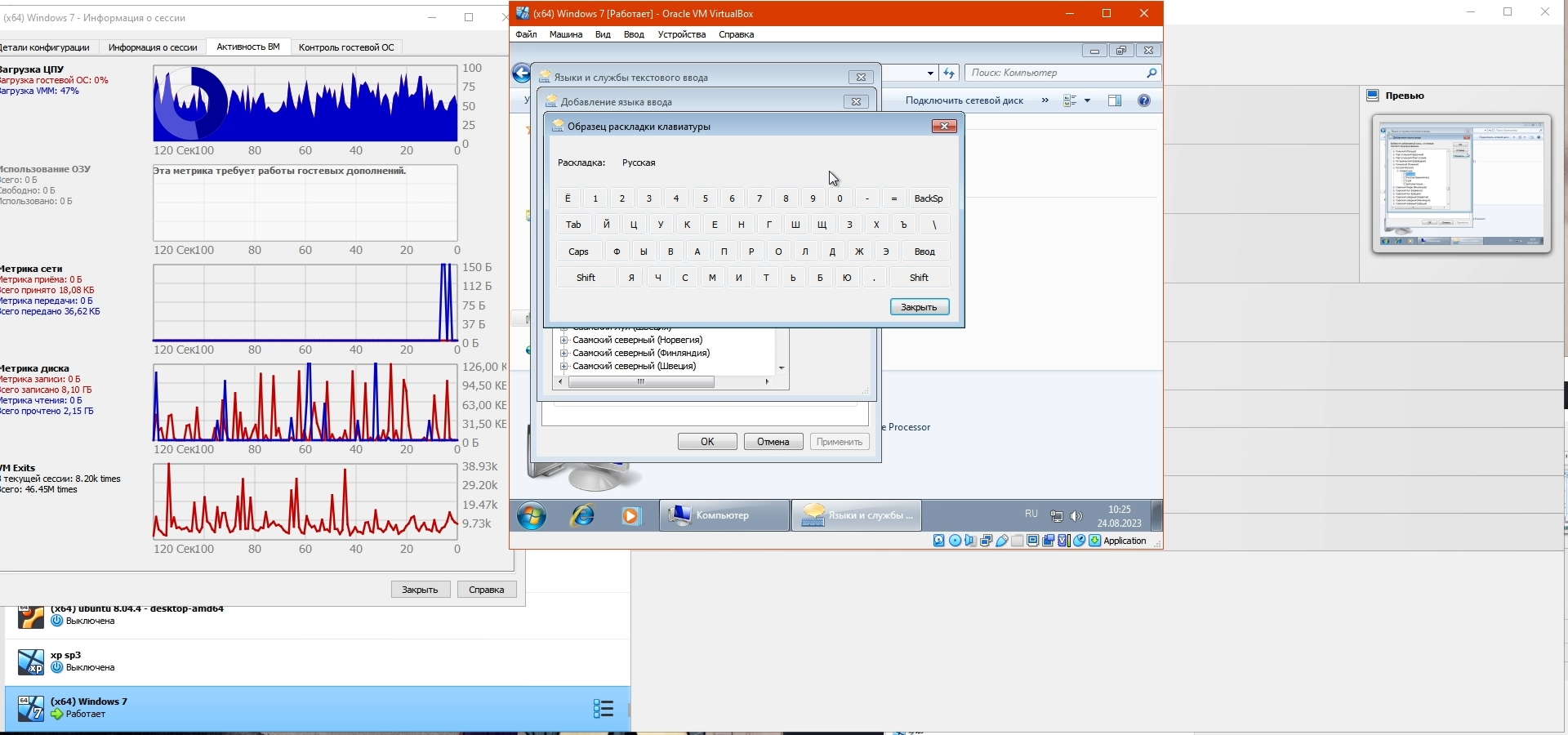Click Подключить сетевой диск in Explorer
This screenshot has width=1568, height=735.
click(964, 100)
